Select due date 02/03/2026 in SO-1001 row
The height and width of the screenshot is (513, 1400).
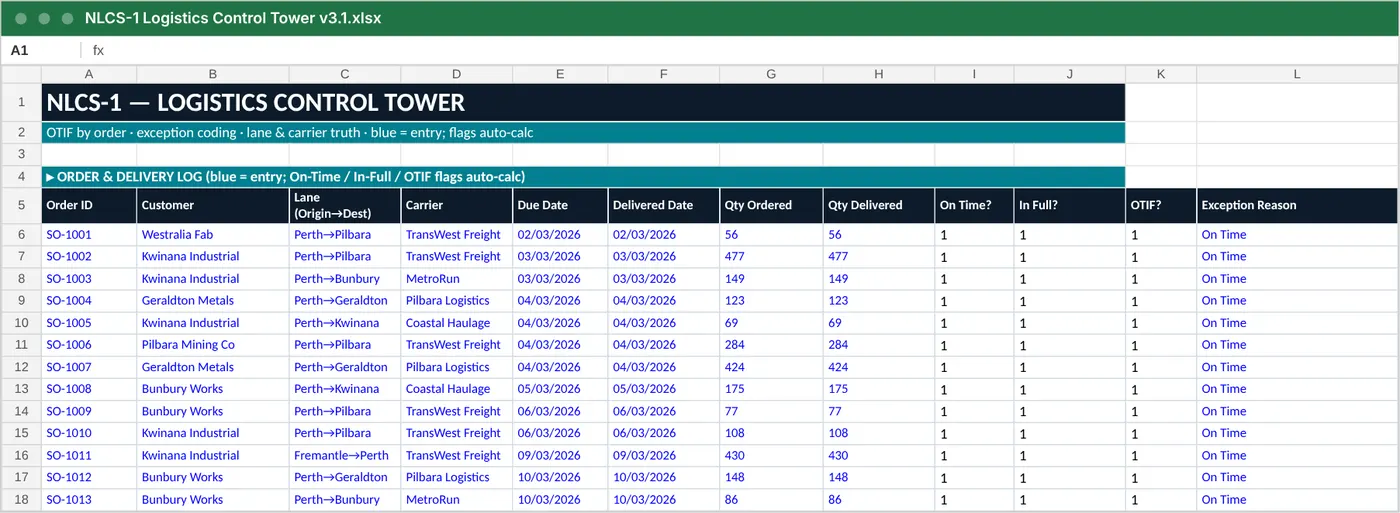[x=560, y=234]
